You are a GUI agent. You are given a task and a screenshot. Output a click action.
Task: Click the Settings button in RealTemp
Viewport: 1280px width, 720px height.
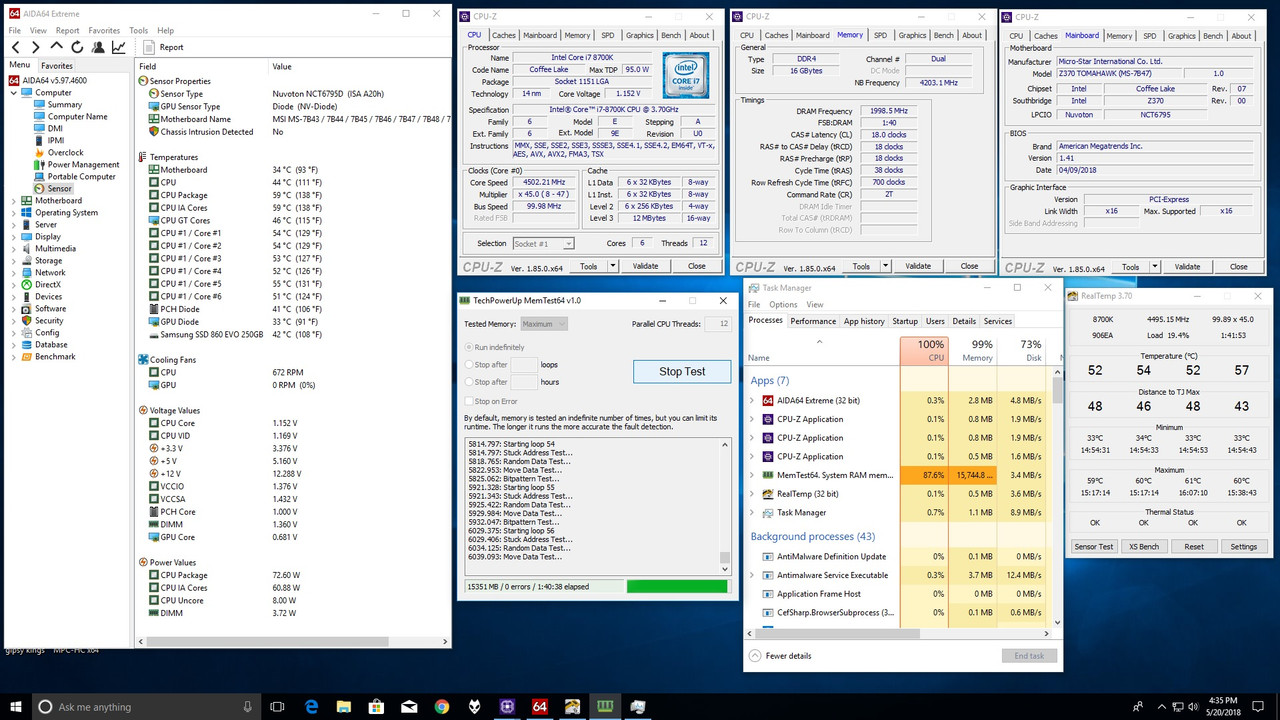click(x=1243, y=547)
